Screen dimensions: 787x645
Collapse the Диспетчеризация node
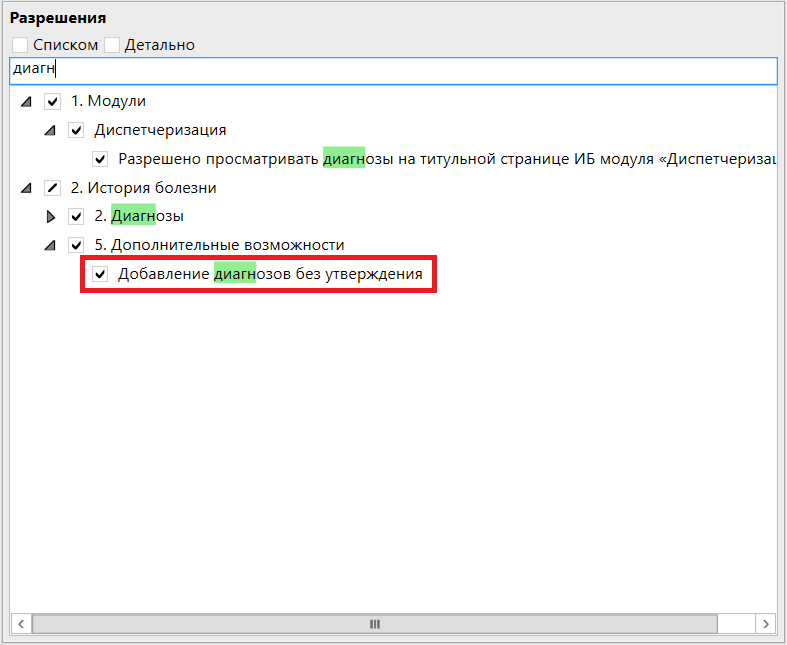pyautogui.click(x=50, y=130)
